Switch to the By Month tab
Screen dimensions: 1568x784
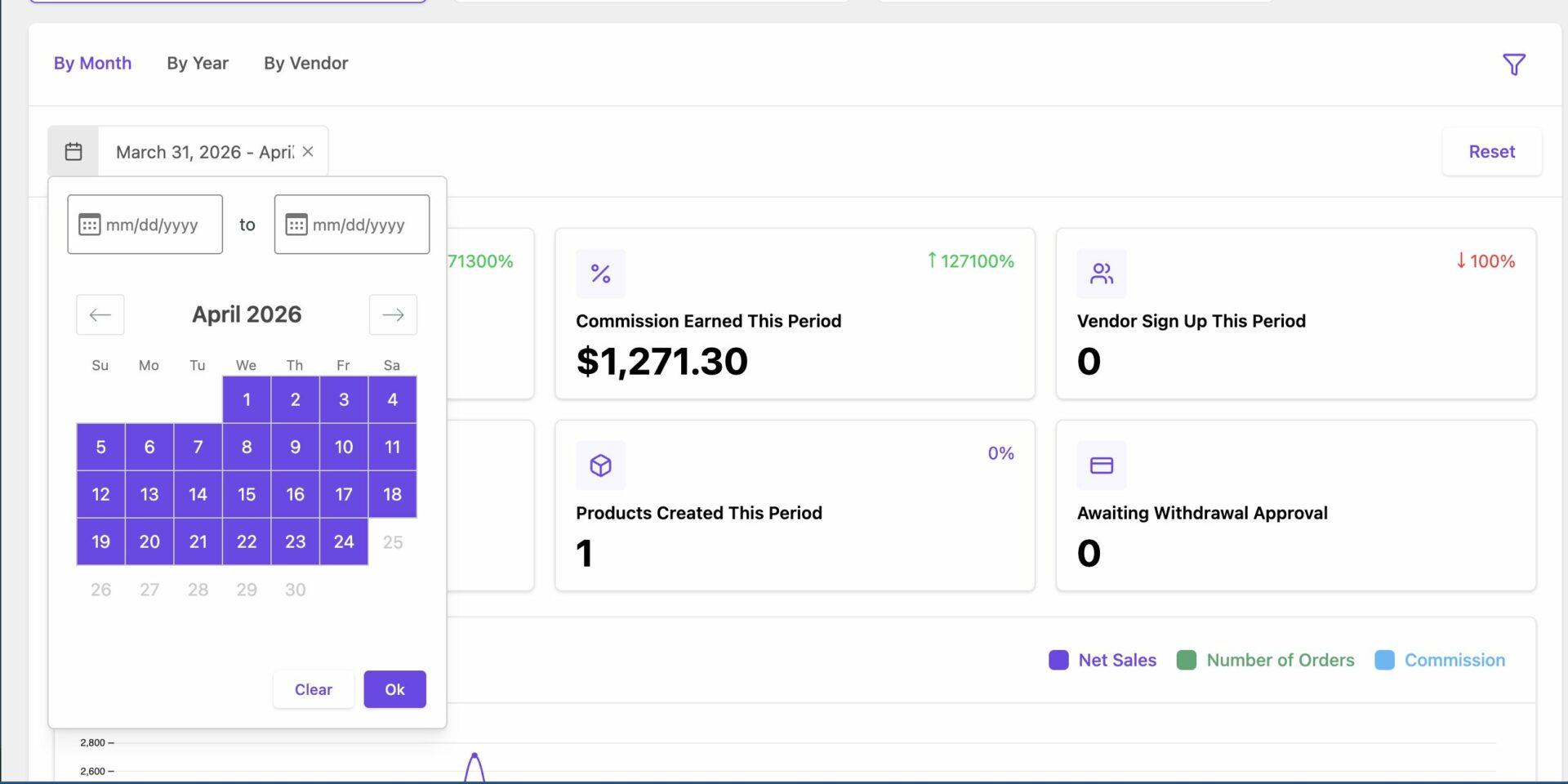[x=92, y=63]
